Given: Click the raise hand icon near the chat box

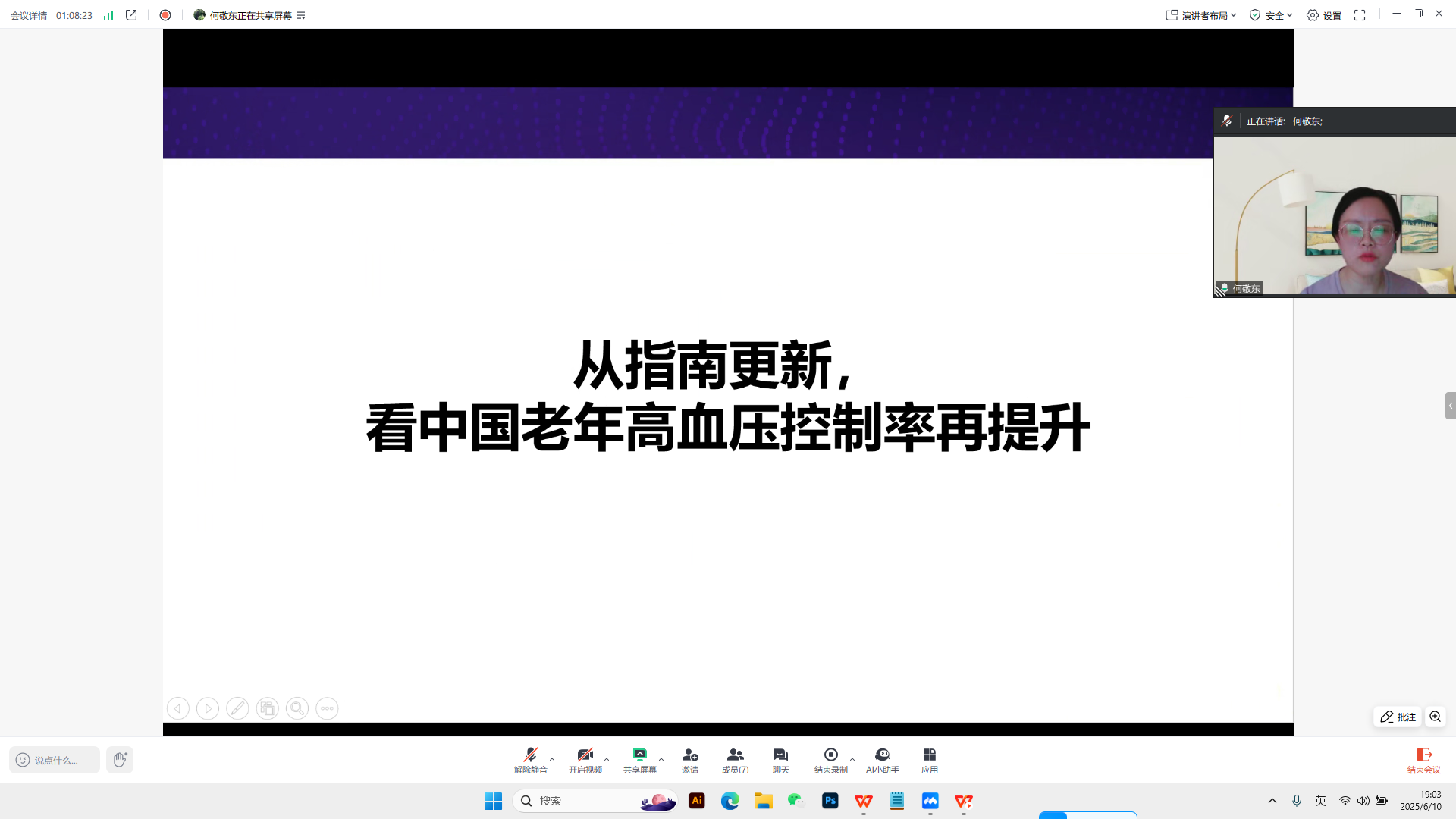Looking at the screenshot, I should pos(119,759).
